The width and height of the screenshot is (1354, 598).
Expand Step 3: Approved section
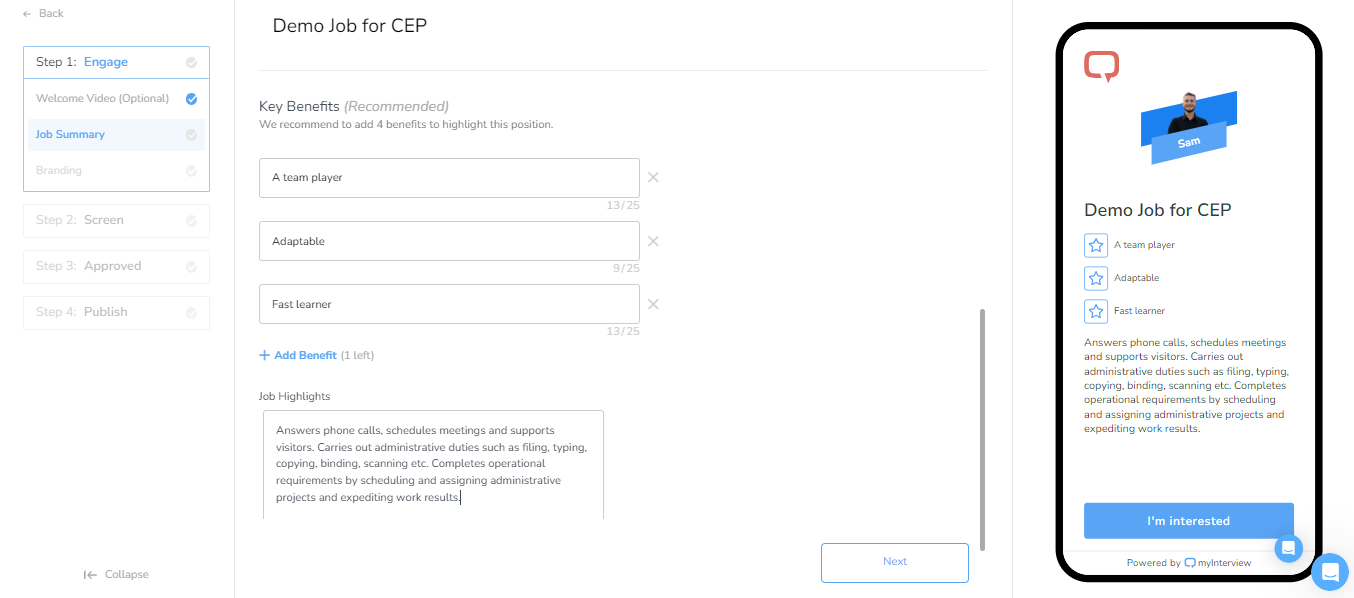click(x=116, y=266)
